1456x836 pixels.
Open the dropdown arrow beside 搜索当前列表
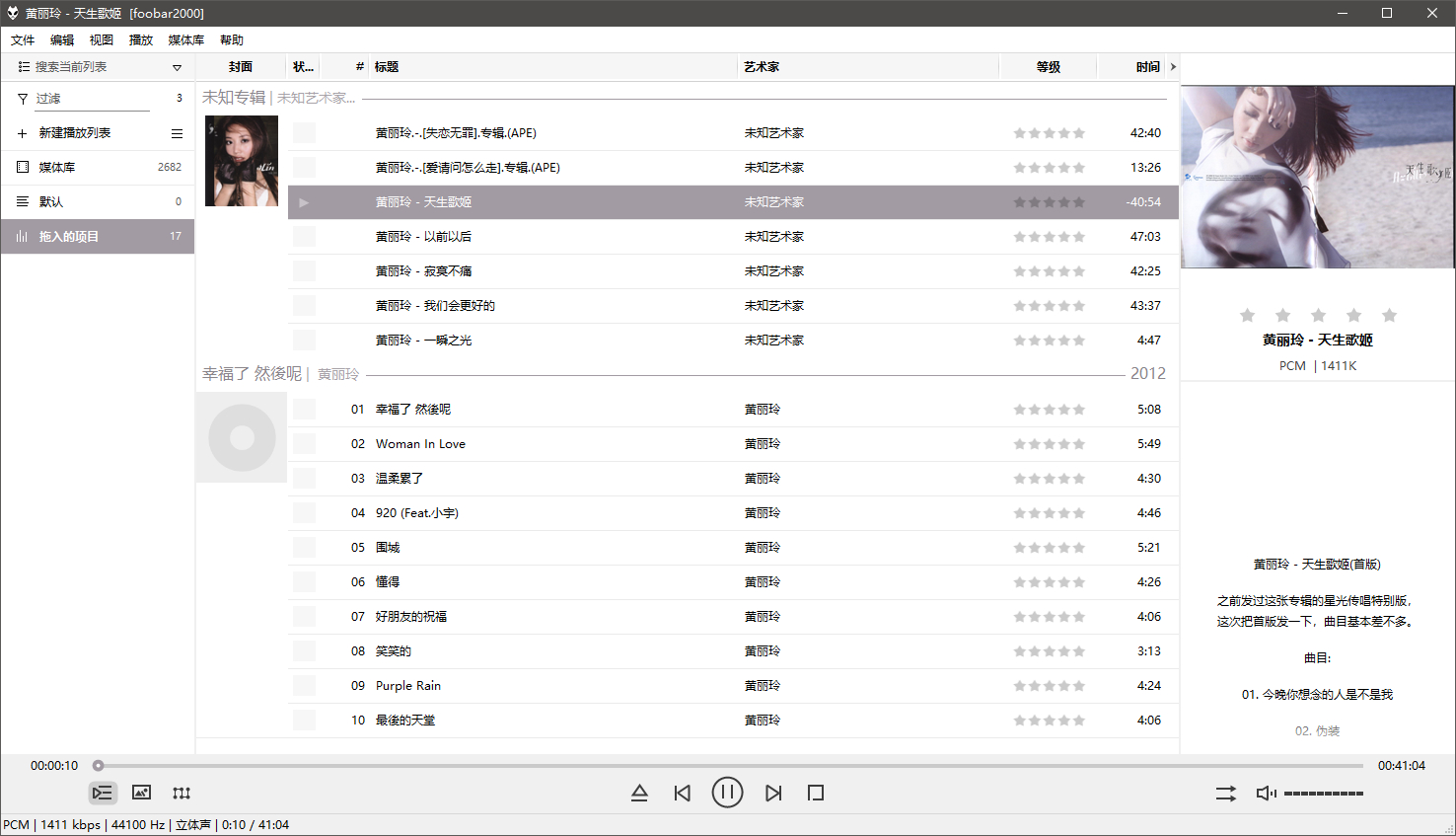177,67
